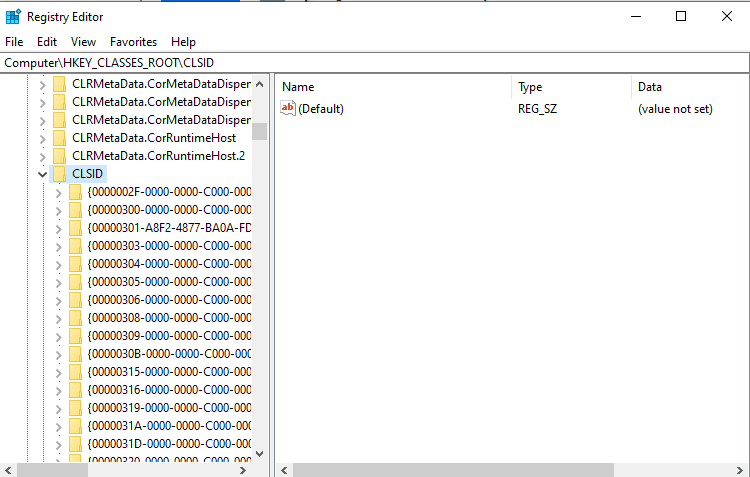This screenshot has height=477, width=750.
Task: Click the tree pane scroll down arrow
Action: pyautogui.click(x=260, y=454)
